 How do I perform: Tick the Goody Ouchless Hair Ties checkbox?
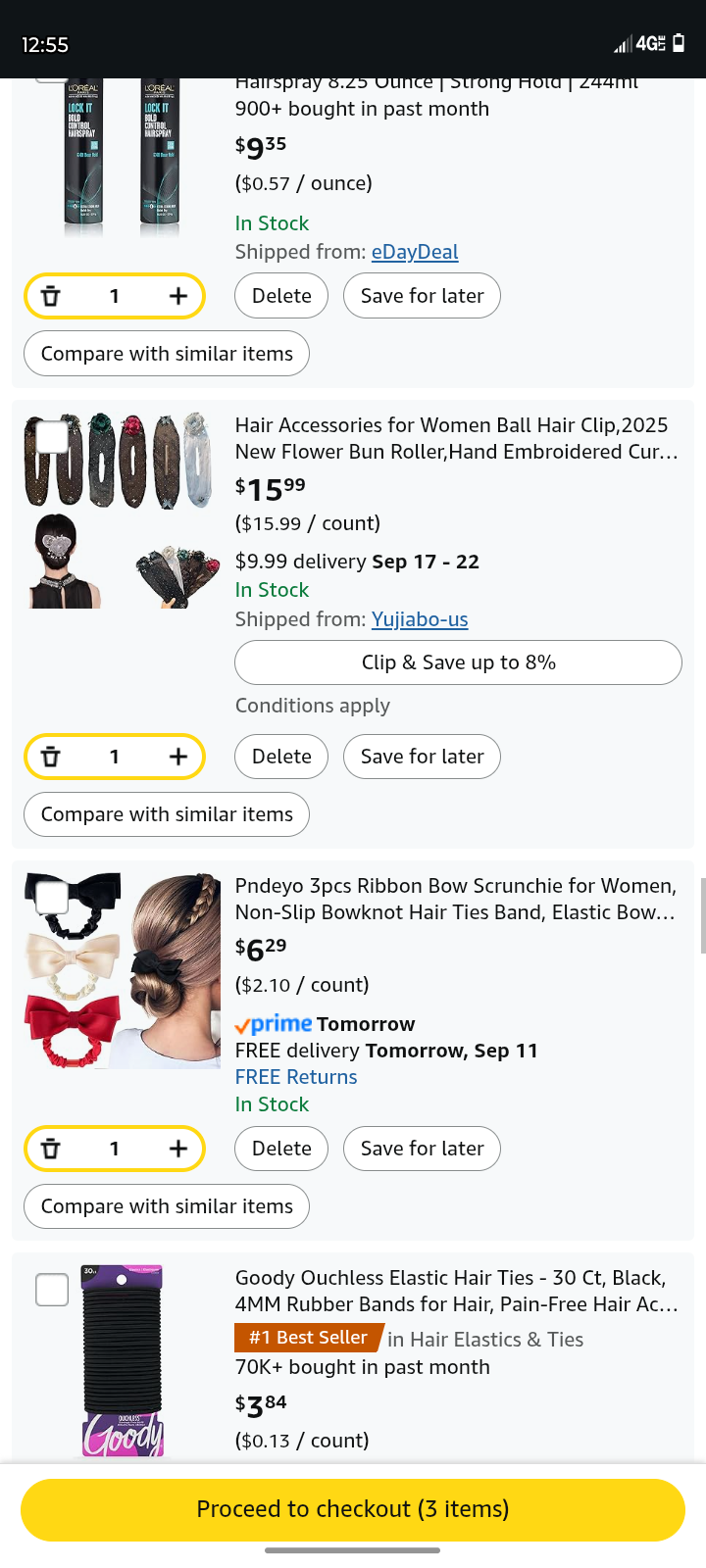tap(52, 1290)
